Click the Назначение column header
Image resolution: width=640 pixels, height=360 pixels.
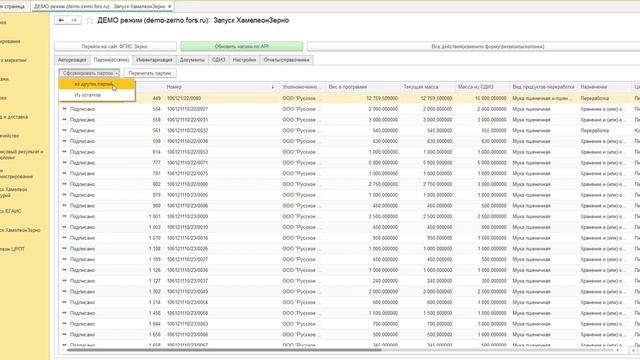[x=605, y=87]
